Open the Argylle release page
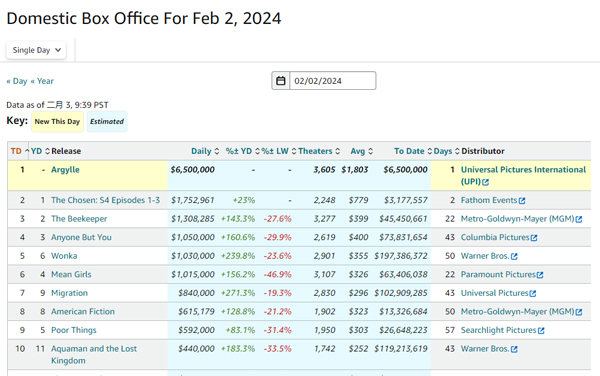The height and width of the screenshot is (376, 600). tap(65, 170)
